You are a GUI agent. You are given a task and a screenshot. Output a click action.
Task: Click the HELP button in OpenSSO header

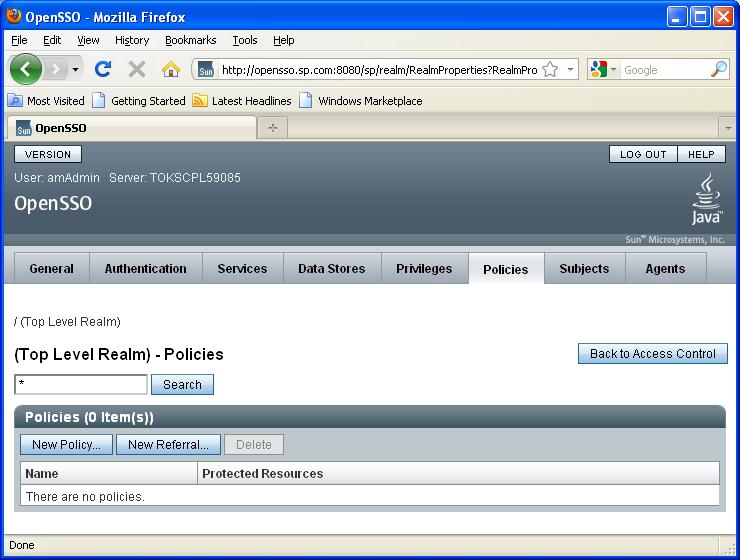pos(701,154)
